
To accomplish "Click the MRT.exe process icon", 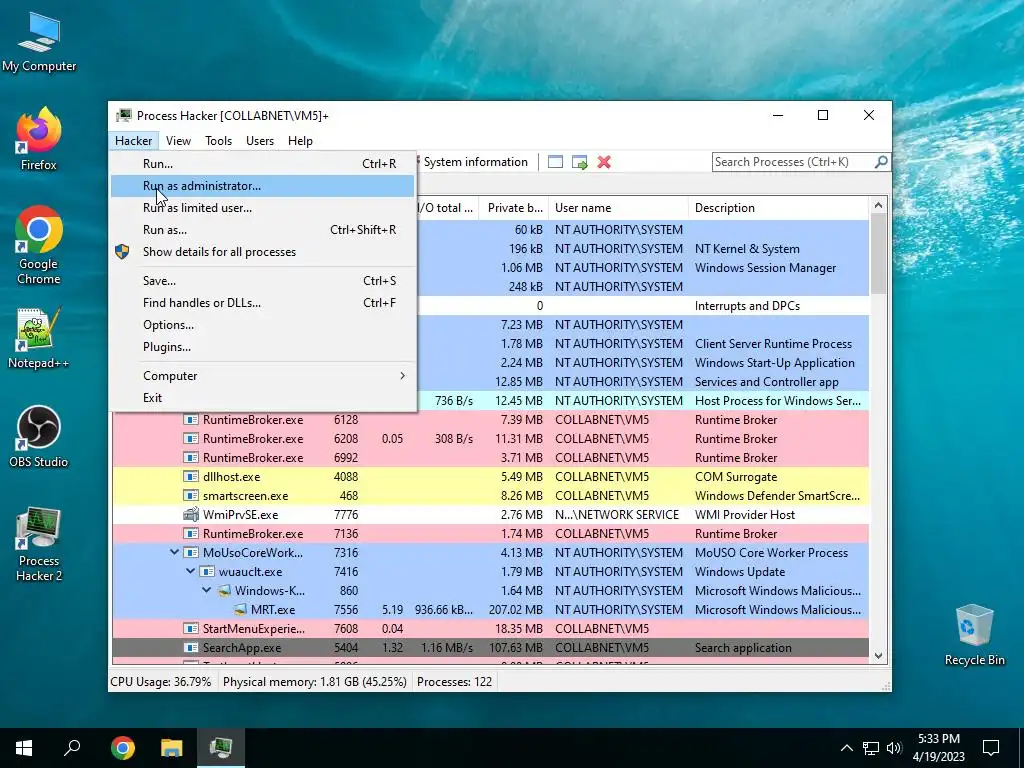I will tap(240, 609).
